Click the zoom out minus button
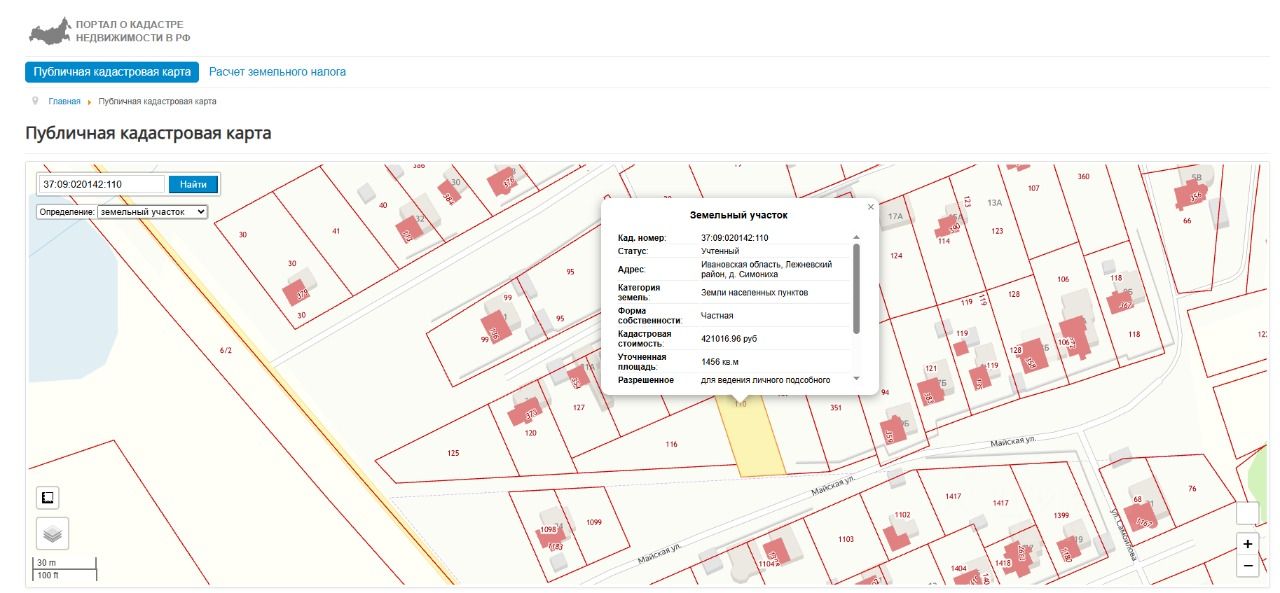 click(x=1247, y=566)
